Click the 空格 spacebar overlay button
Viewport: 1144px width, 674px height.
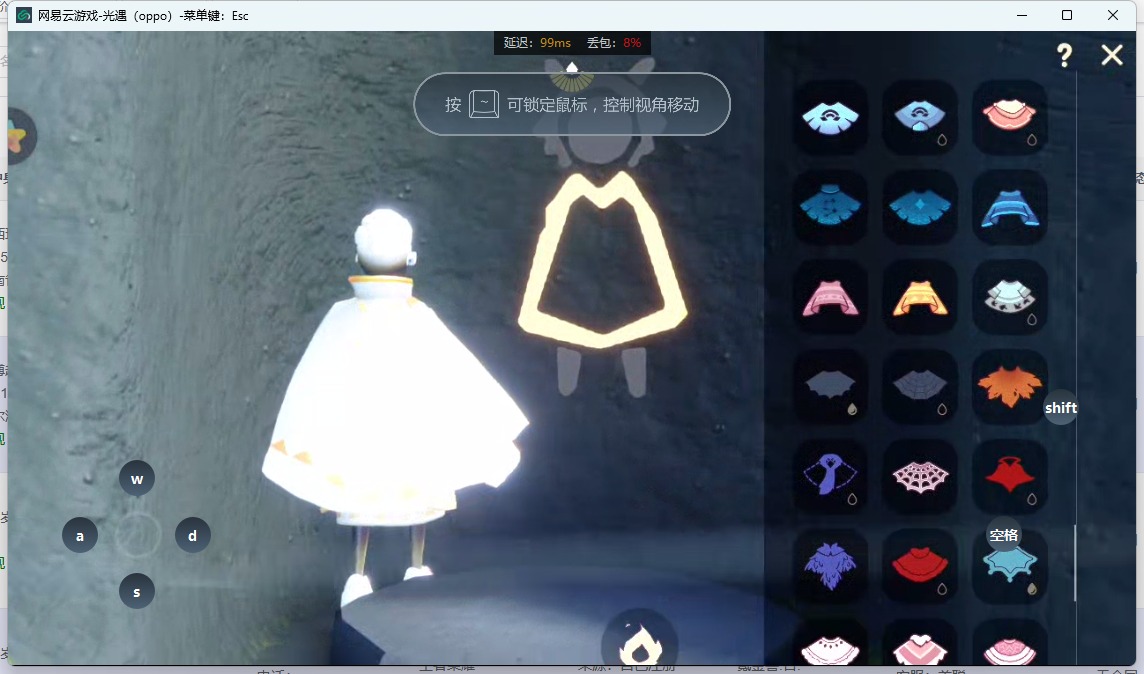(1003, 535)
